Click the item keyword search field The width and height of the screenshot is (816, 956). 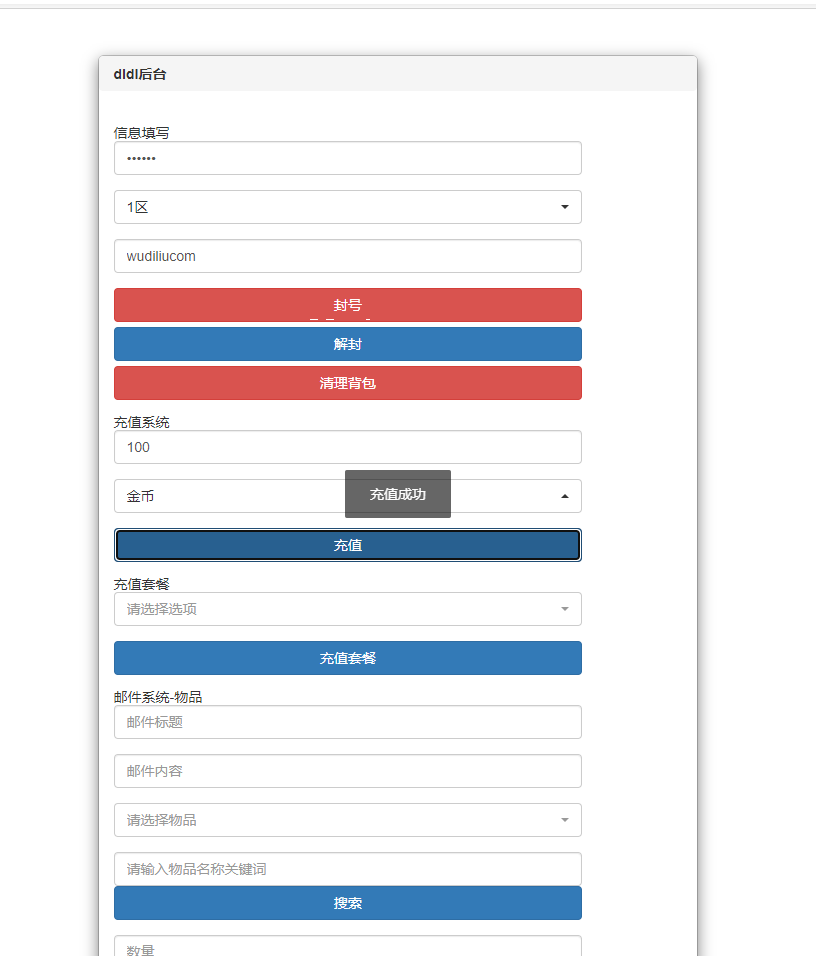tap(348, 869)
